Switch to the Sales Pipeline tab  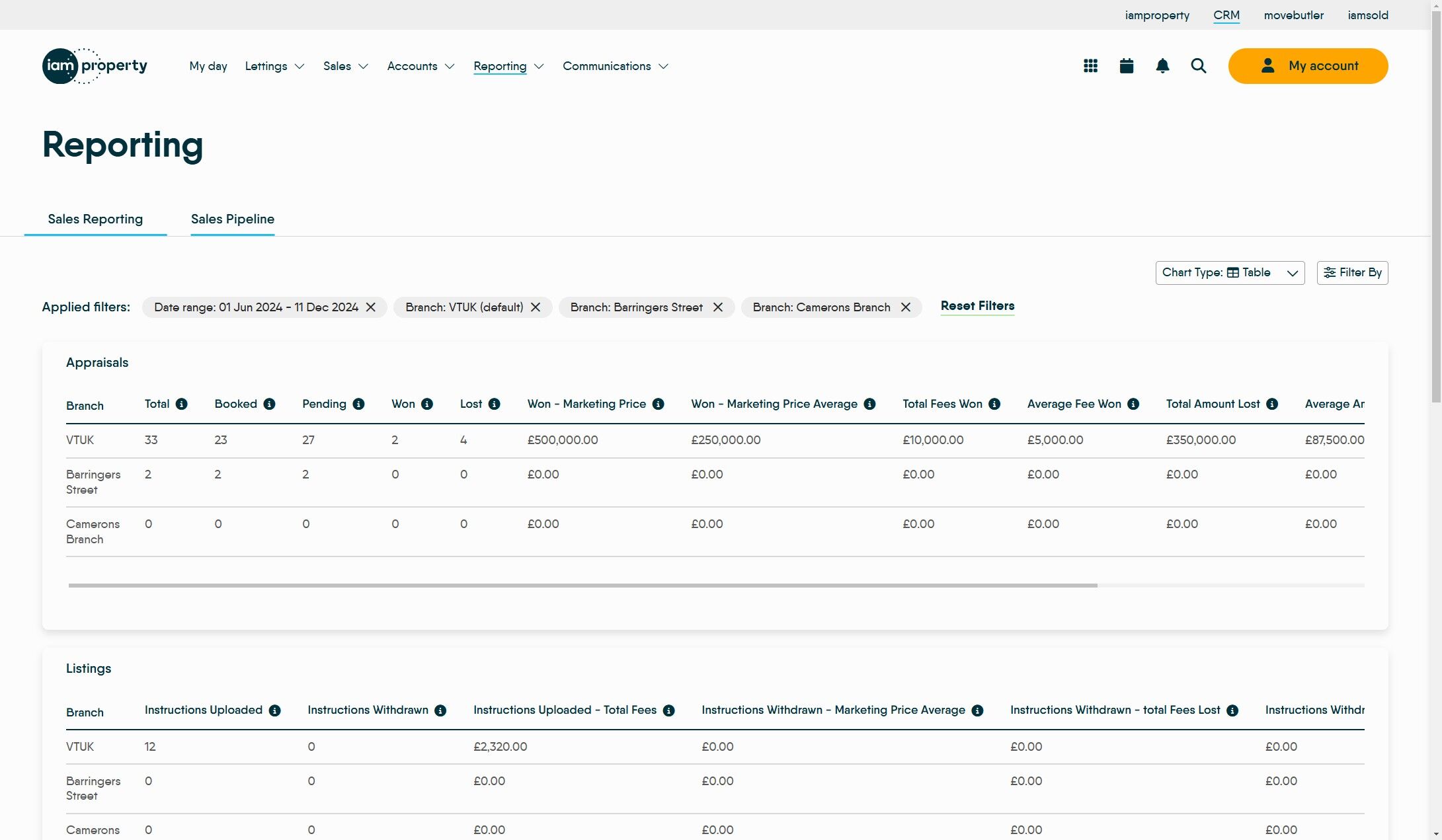pyautogui.click(x=232, y=219)
